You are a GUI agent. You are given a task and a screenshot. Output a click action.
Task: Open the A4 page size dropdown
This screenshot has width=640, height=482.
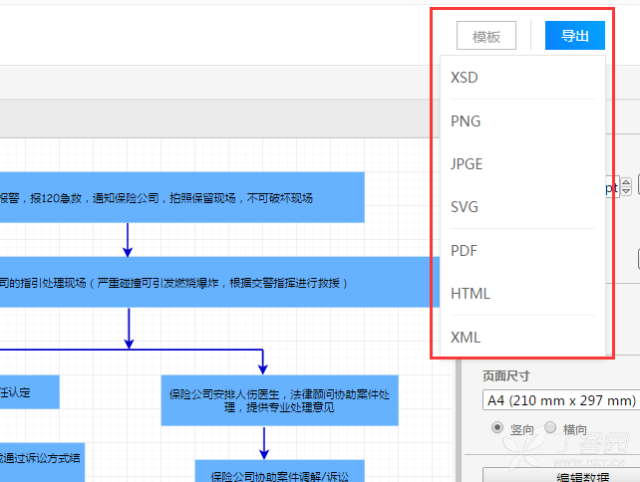[x=560, y=401]
